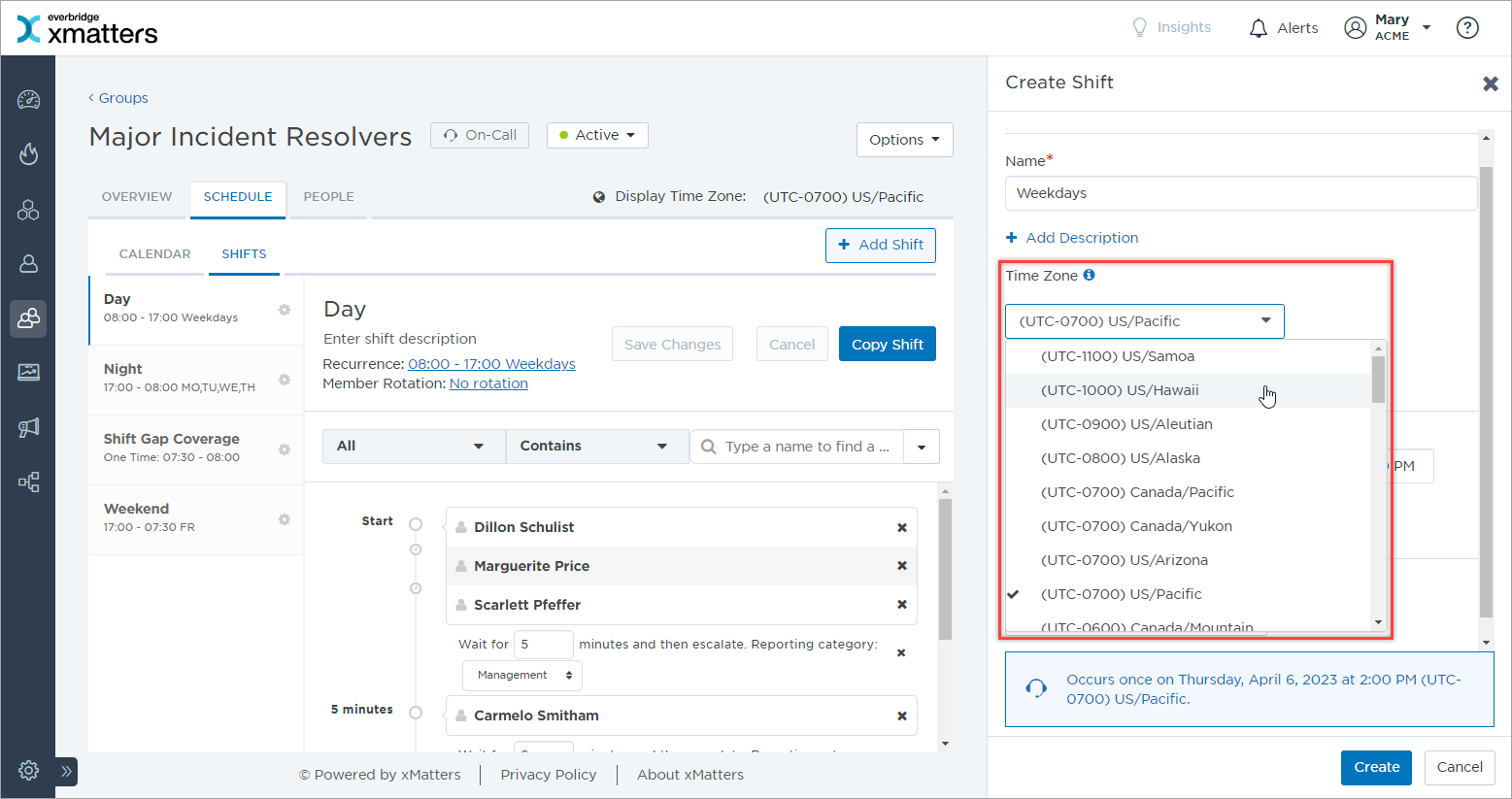This screenshot has width=1512, height=799.
Task: Open the Alerts bell in header
Action: point(1283,28)
